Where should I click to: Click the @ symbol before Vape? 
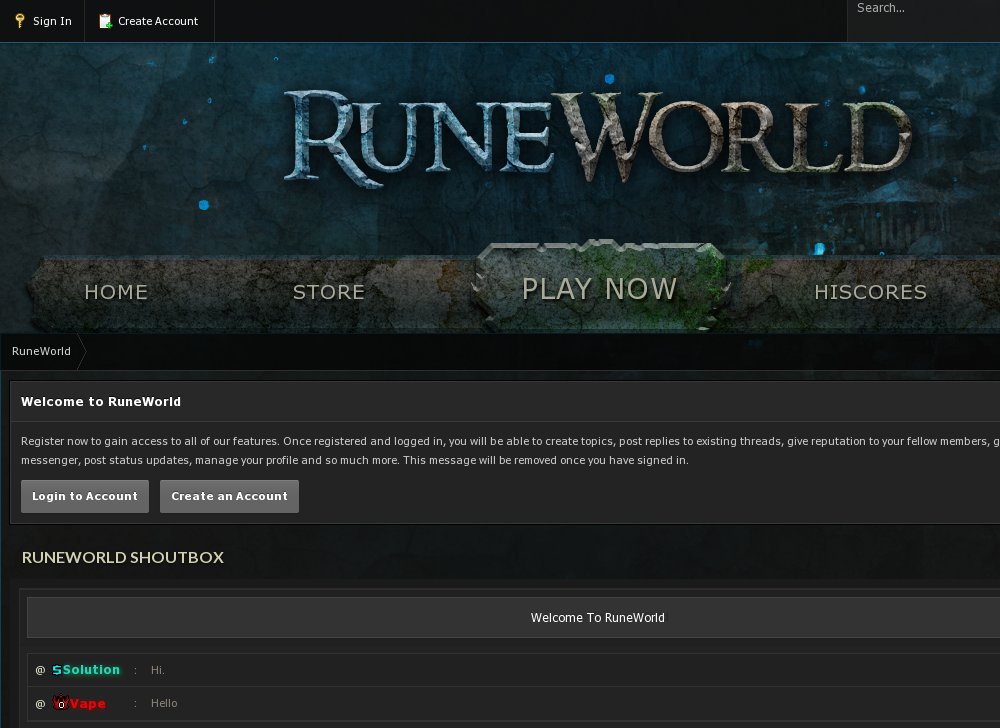pos(38,704)
